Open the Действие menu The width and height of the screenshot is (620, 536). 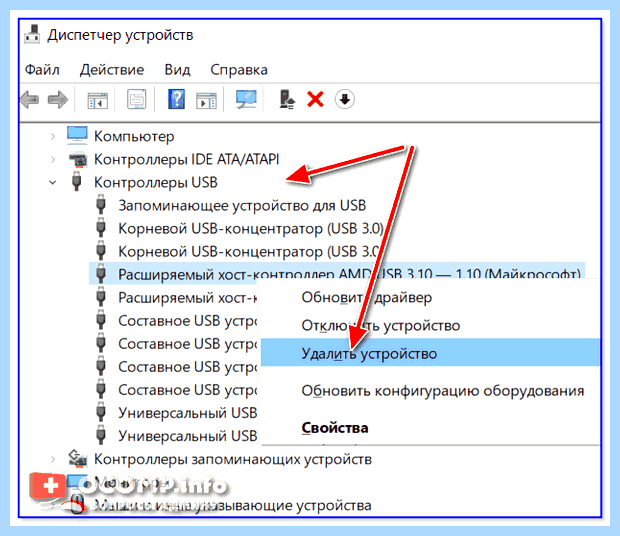[112, 70]
